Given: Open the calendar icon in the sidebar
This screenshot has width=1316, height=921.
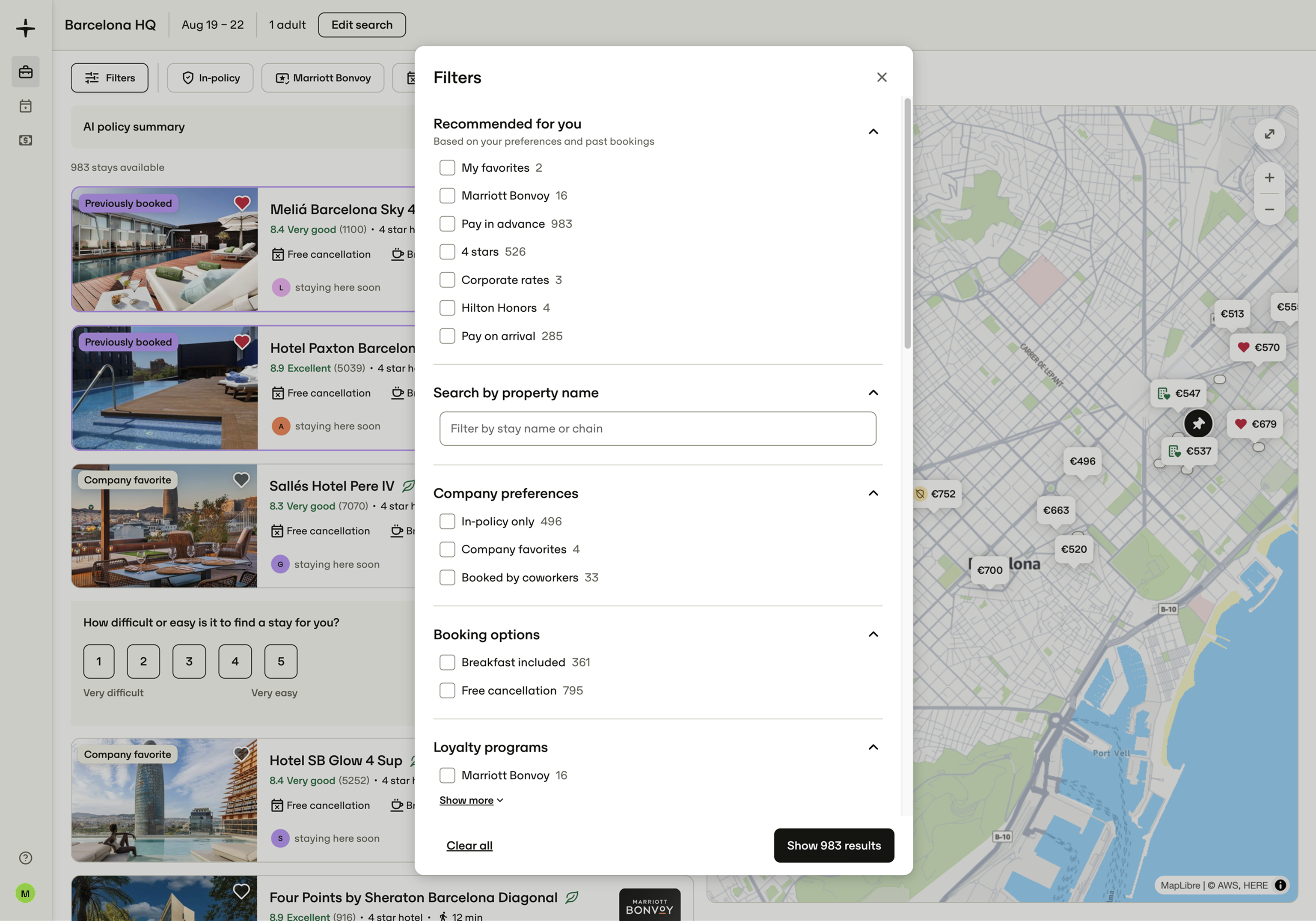Looking at the screenshot, I should point(25,106).
